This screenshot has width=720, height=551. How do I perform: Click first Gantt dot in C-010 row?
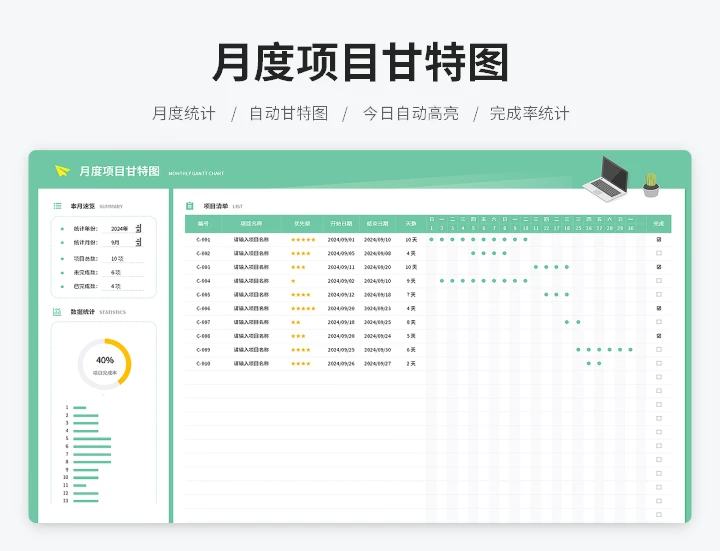[589, 364]
